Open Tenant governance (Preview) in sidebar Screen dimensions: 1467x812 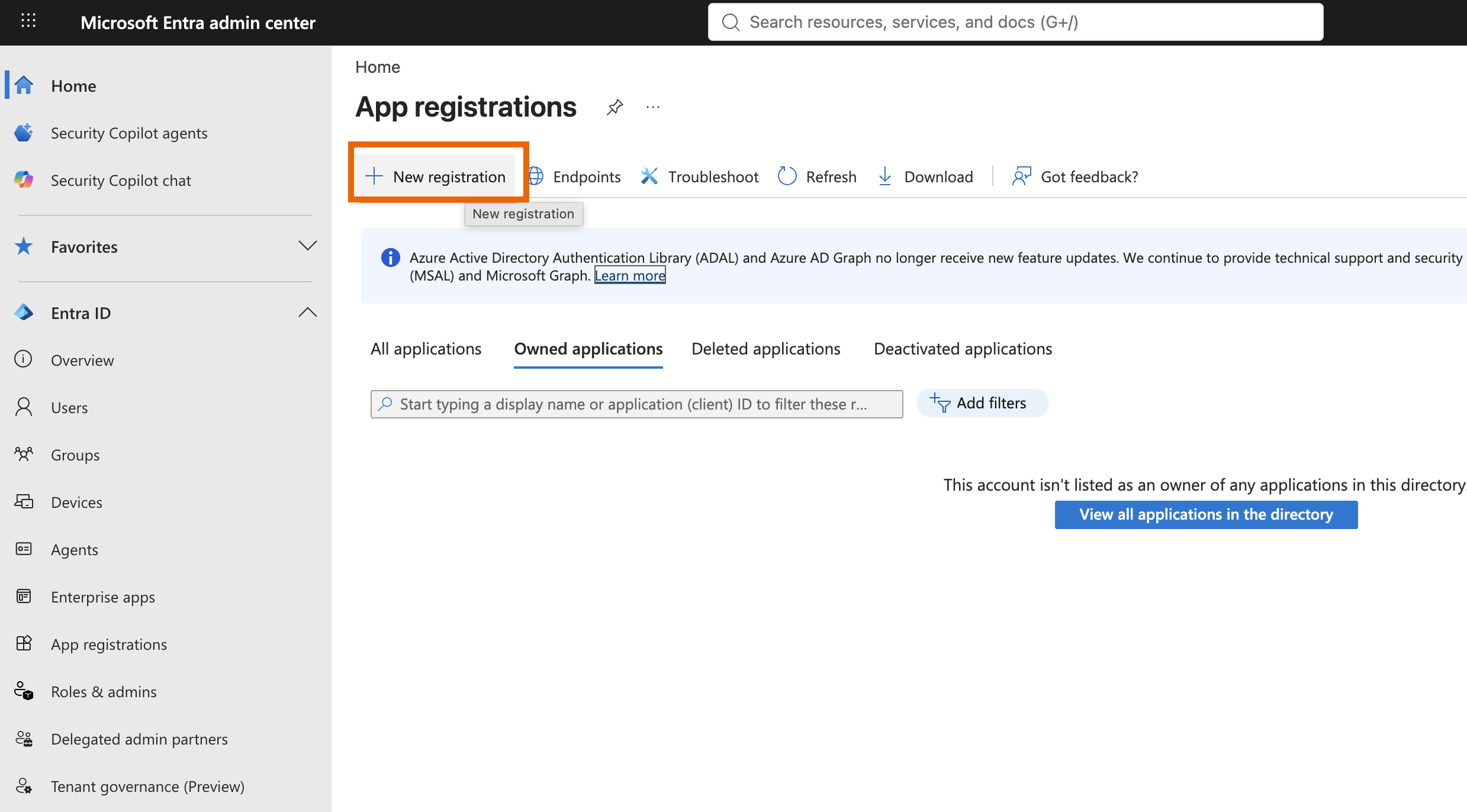coord(147,787)
